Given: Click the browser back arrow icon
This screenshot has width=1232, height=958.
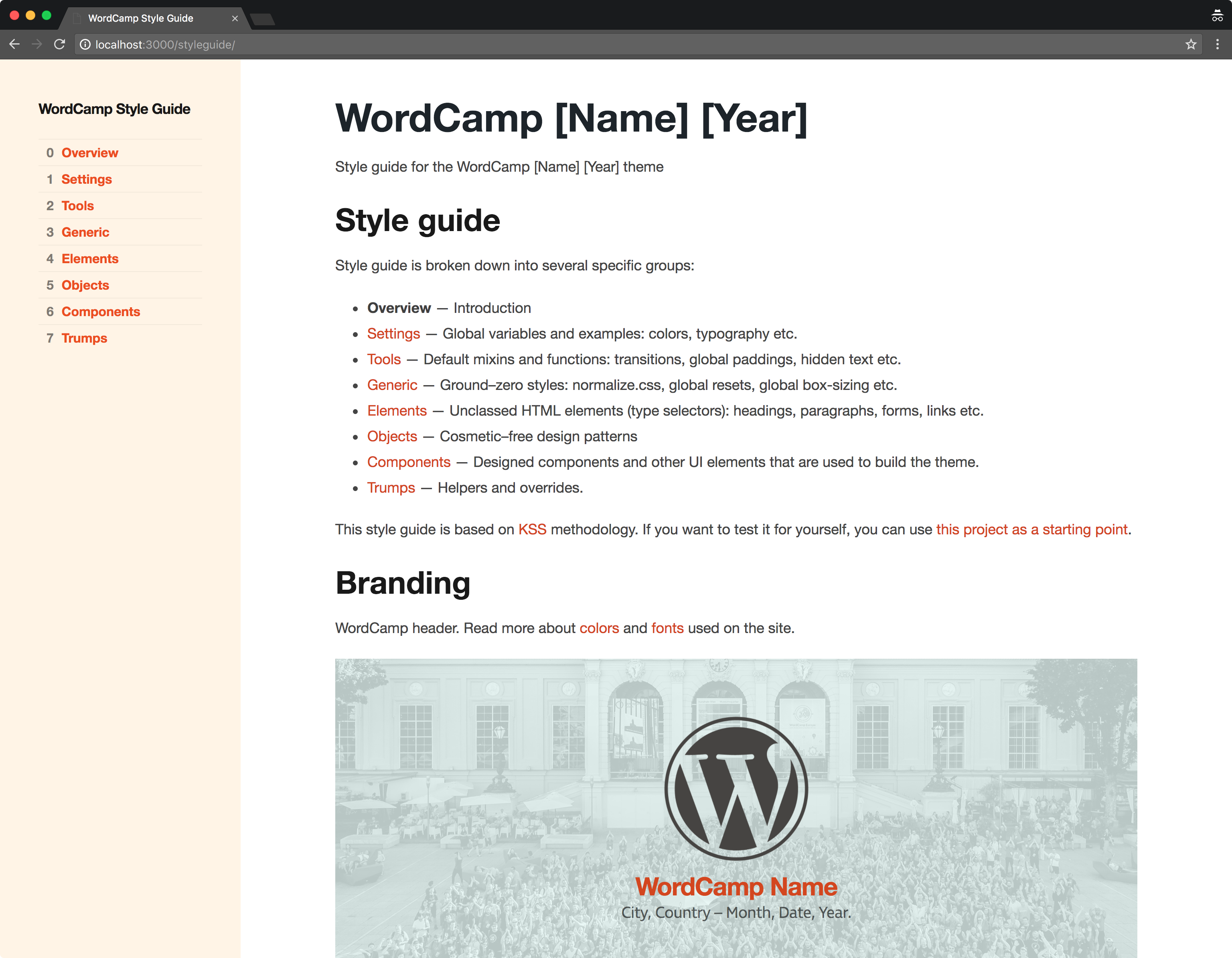Looking at the screenshot, I should click(x=15, y=45).
